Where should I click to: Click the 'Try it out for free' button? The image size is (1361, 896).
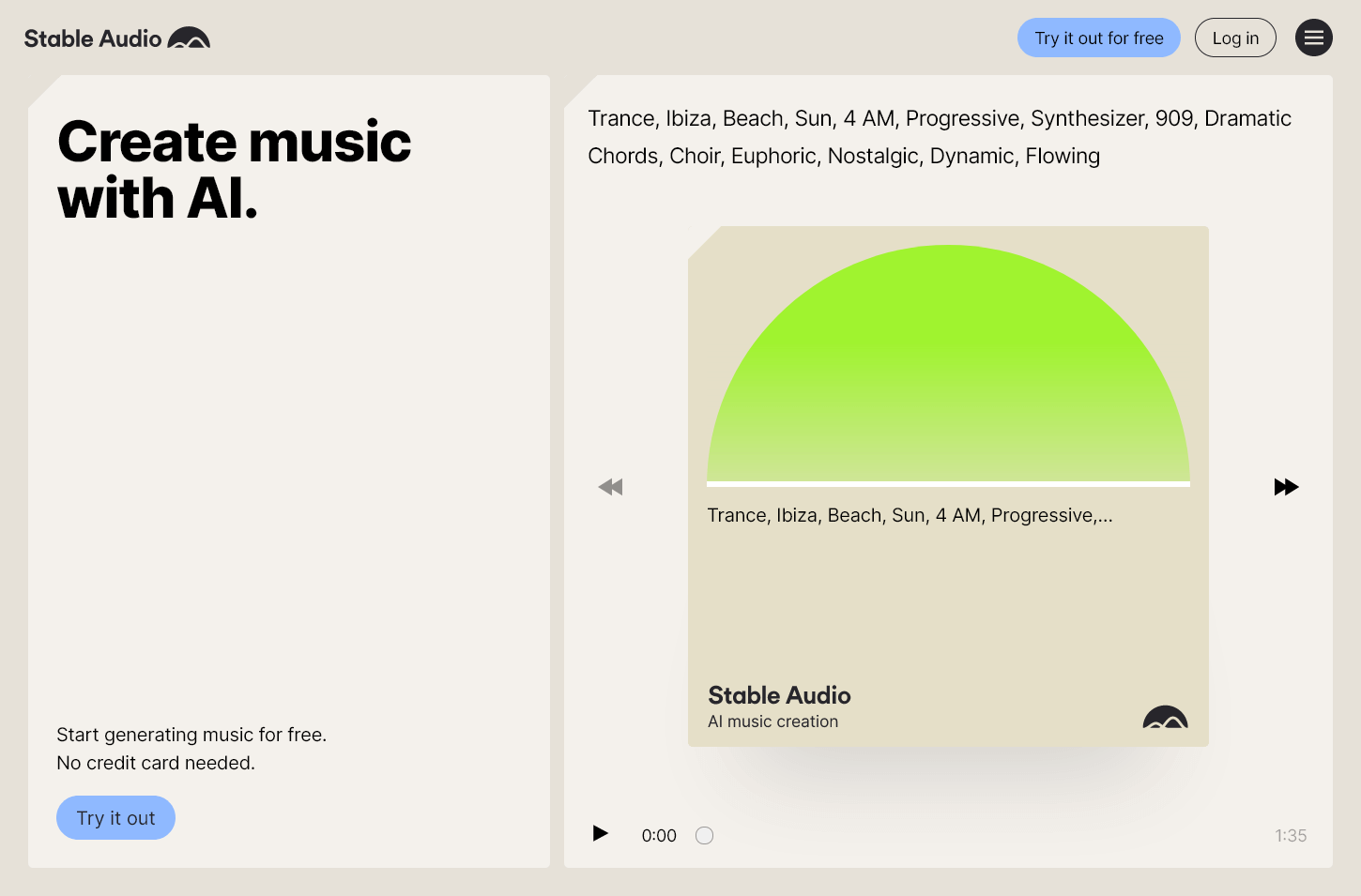tap(1098, 38)
